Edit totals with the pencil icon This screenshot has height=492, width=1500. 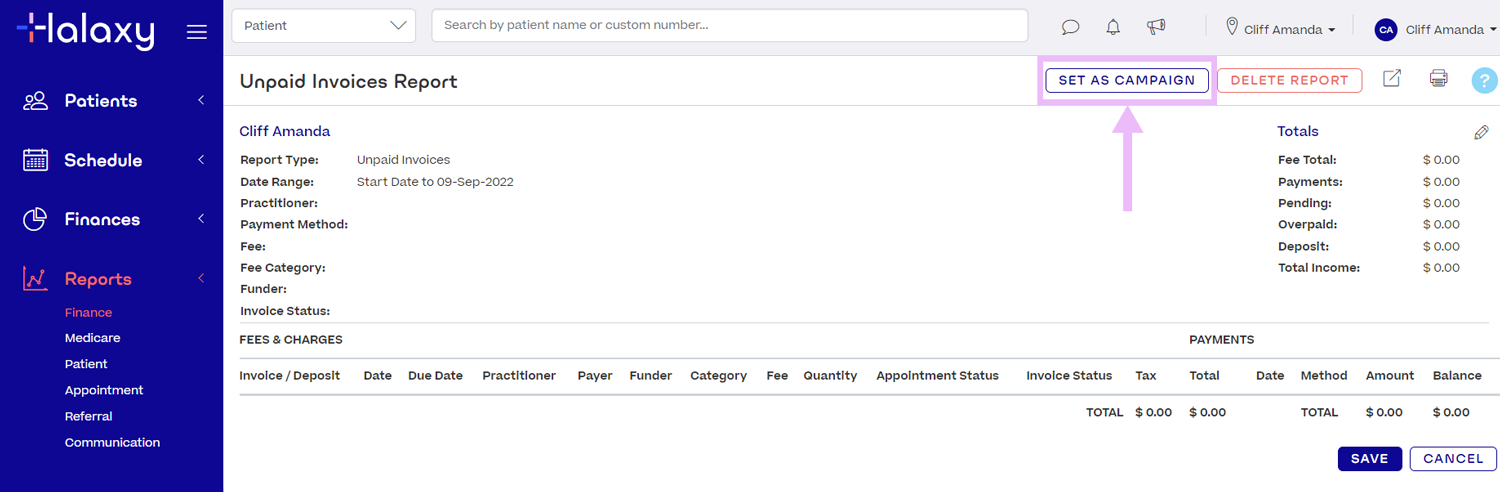point(1481,132)
